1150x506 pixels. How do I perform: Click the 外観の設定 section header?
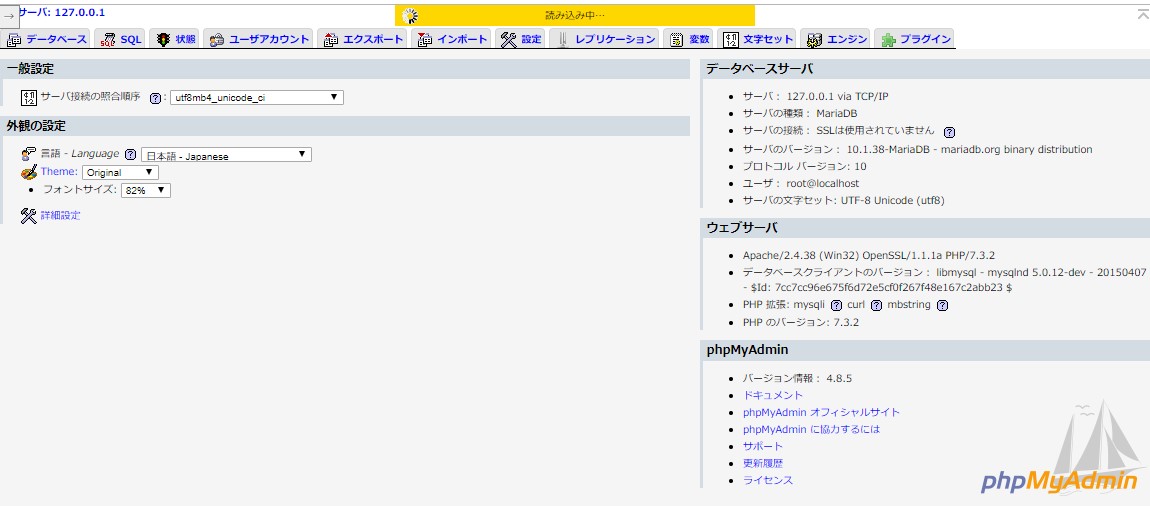point(345,126)
